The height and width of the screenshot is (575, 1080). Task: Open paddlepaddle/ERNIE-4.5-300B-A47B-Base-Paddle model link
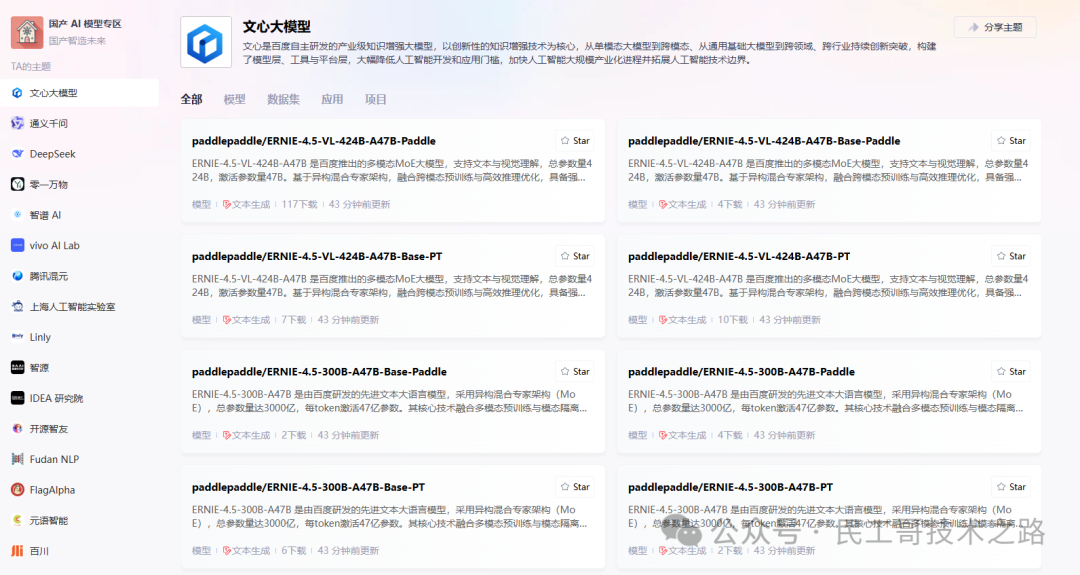[319, 371]
